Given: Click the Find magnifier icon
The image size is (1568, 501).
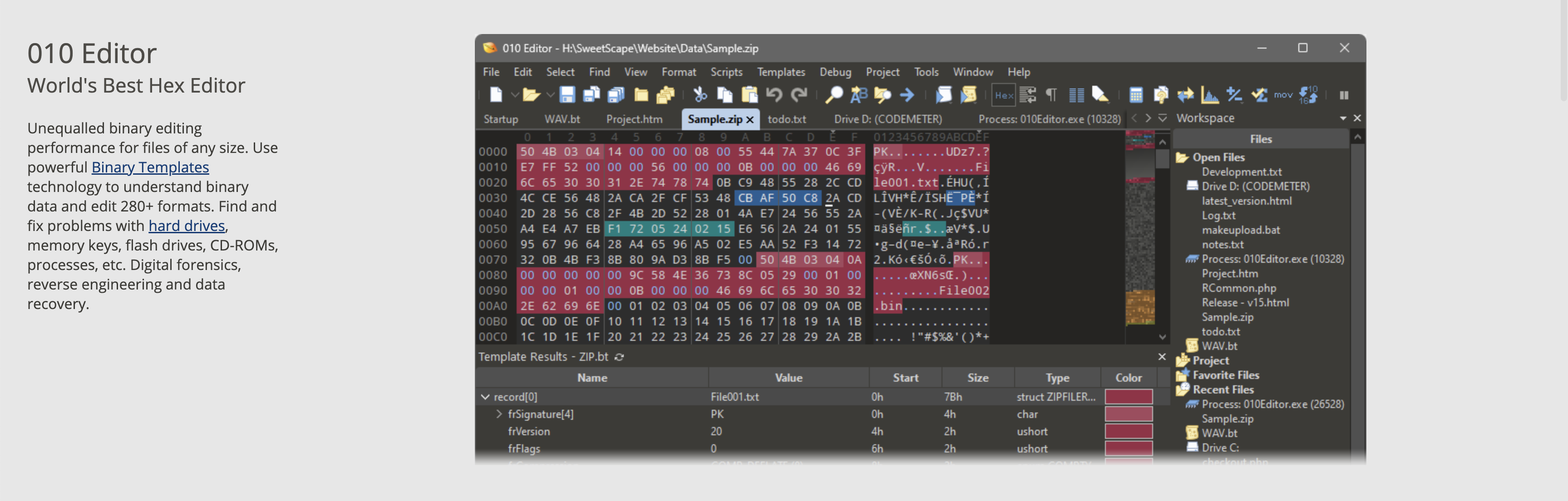Looking at the screenshot, I should tap(833, 95).
